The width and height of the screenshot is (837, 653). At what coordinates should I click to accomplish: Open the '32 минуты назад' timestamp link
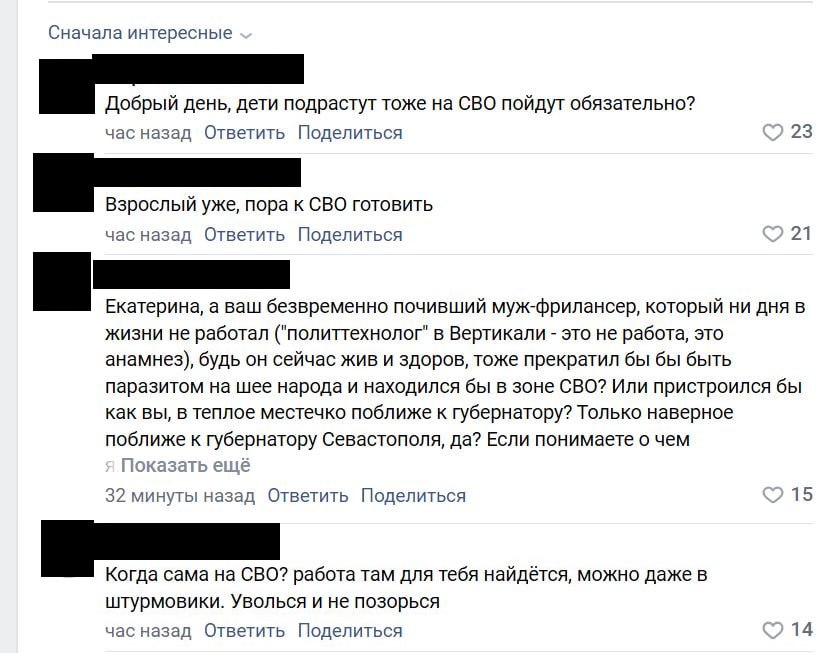pyautogui.click(x=180, y=496)
